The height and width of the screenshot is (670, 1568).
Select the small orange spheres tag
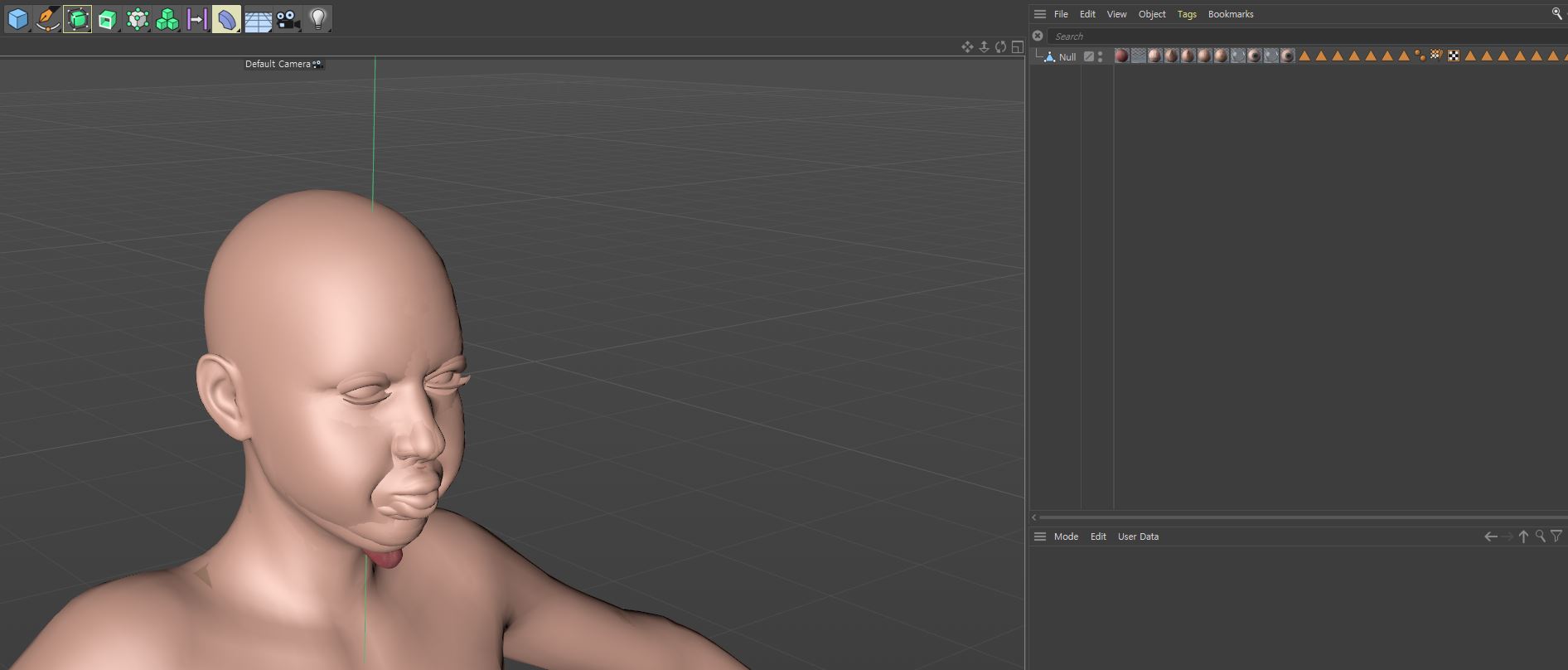click(1420, 56)
